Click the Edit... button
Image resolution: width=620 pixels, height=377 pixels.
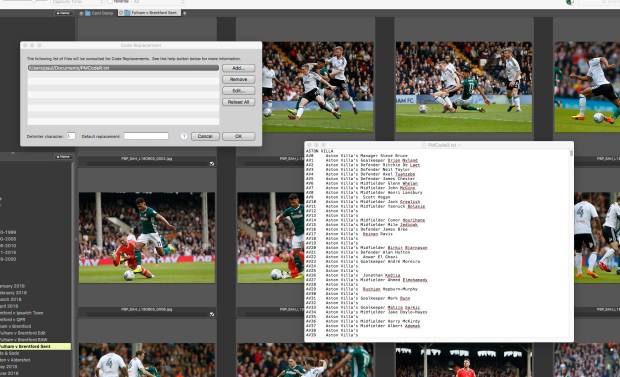238,91
